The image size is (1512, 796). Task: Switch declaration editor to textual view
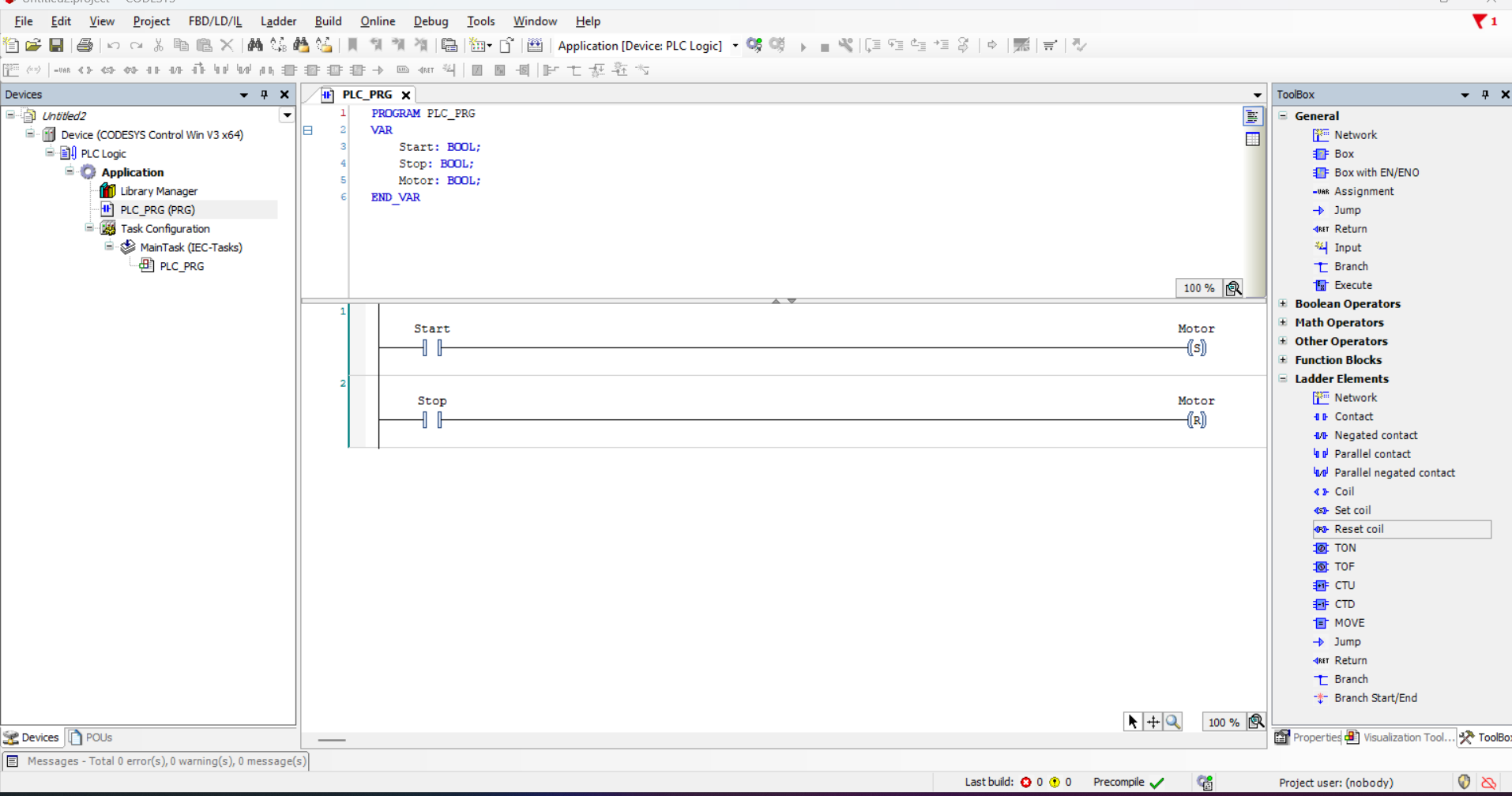point(1253,117)
